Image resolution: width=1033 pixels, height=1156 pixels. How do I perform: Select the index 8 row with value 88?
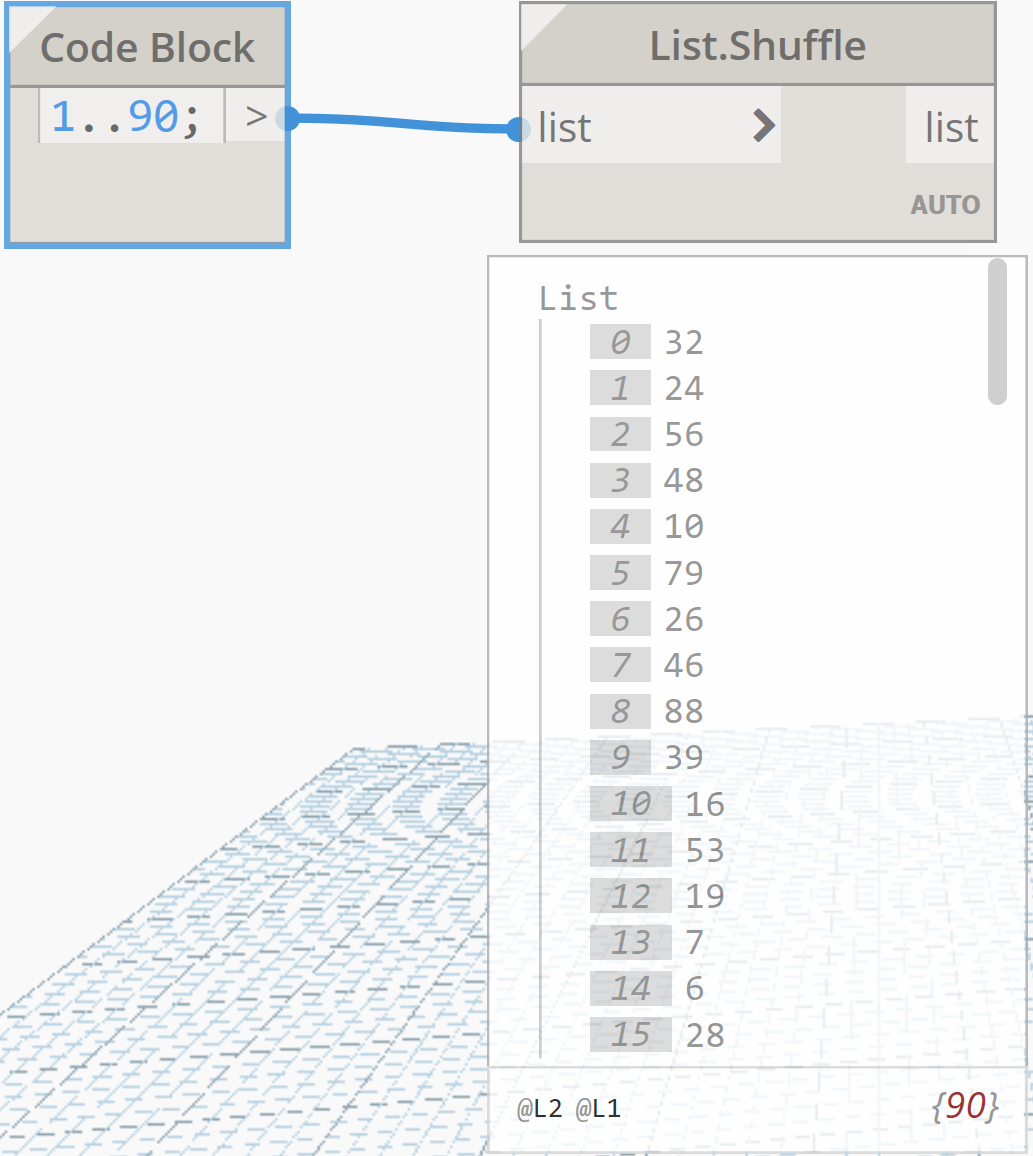click(647, 711)
